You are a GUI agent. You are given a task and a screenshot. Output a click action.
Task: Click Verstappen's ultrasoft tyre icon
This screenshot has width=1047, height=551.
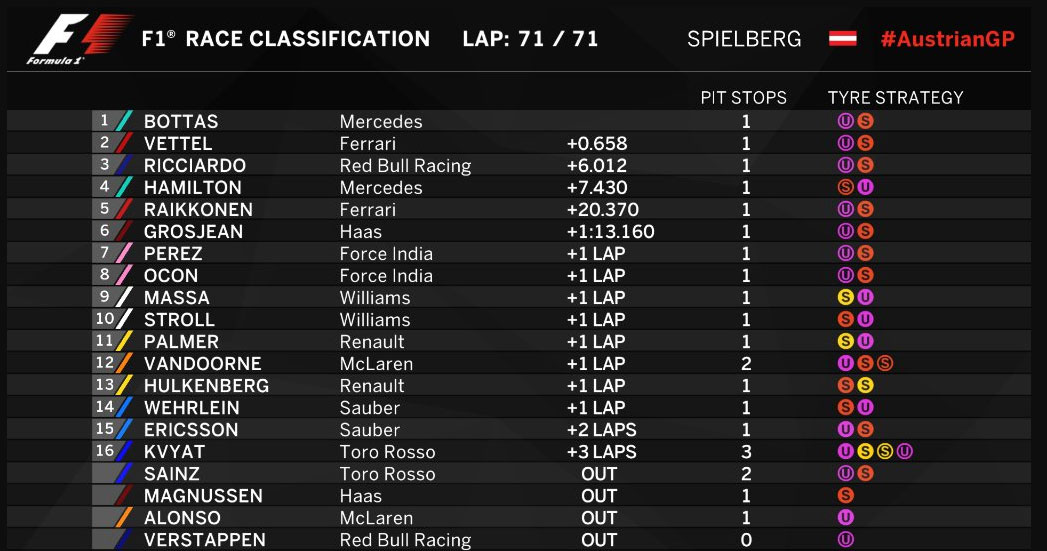pyautogui.click(x=845, y=540)
